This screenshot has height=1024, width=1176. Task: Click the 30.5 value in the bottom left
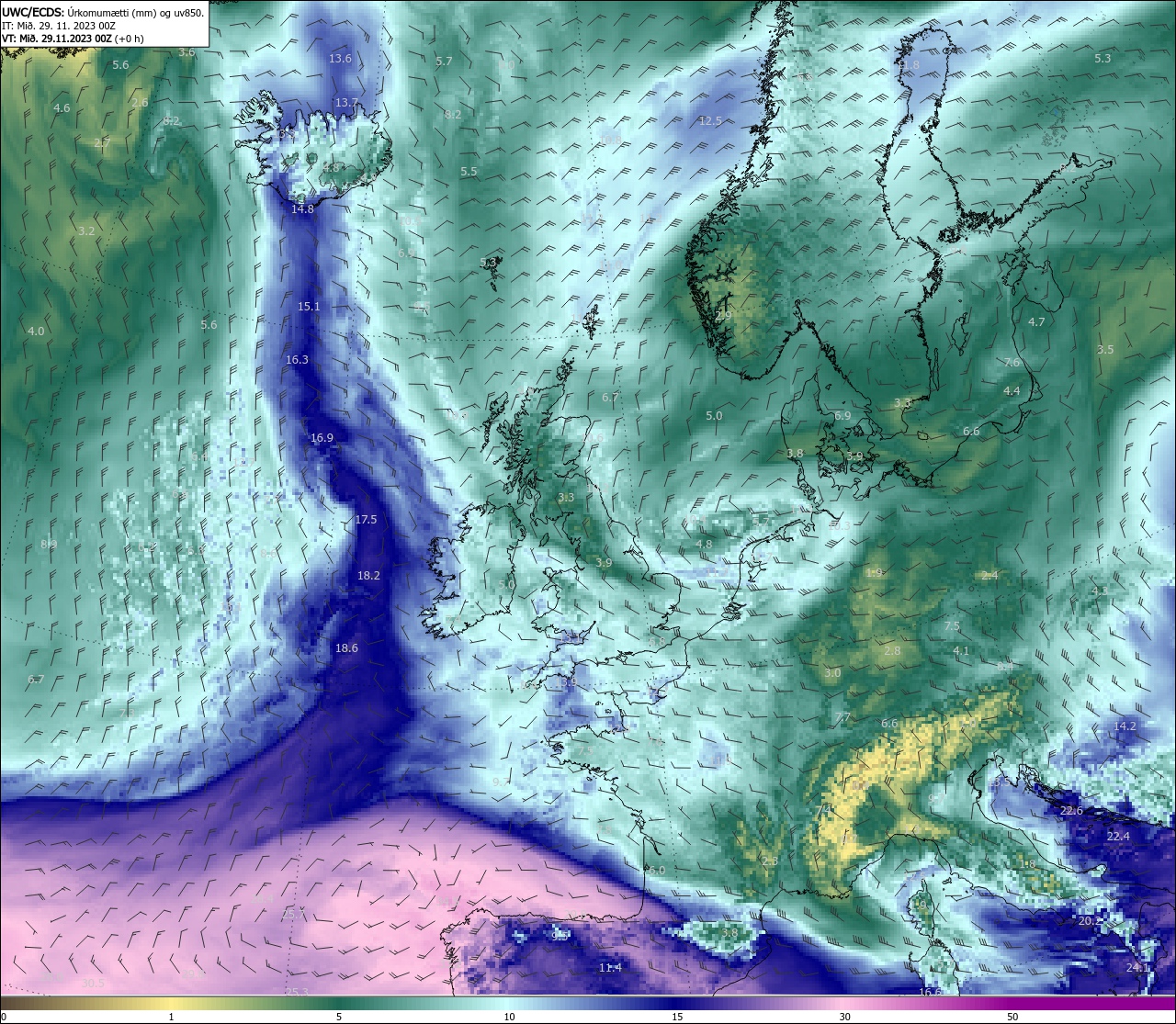point(93,984)
